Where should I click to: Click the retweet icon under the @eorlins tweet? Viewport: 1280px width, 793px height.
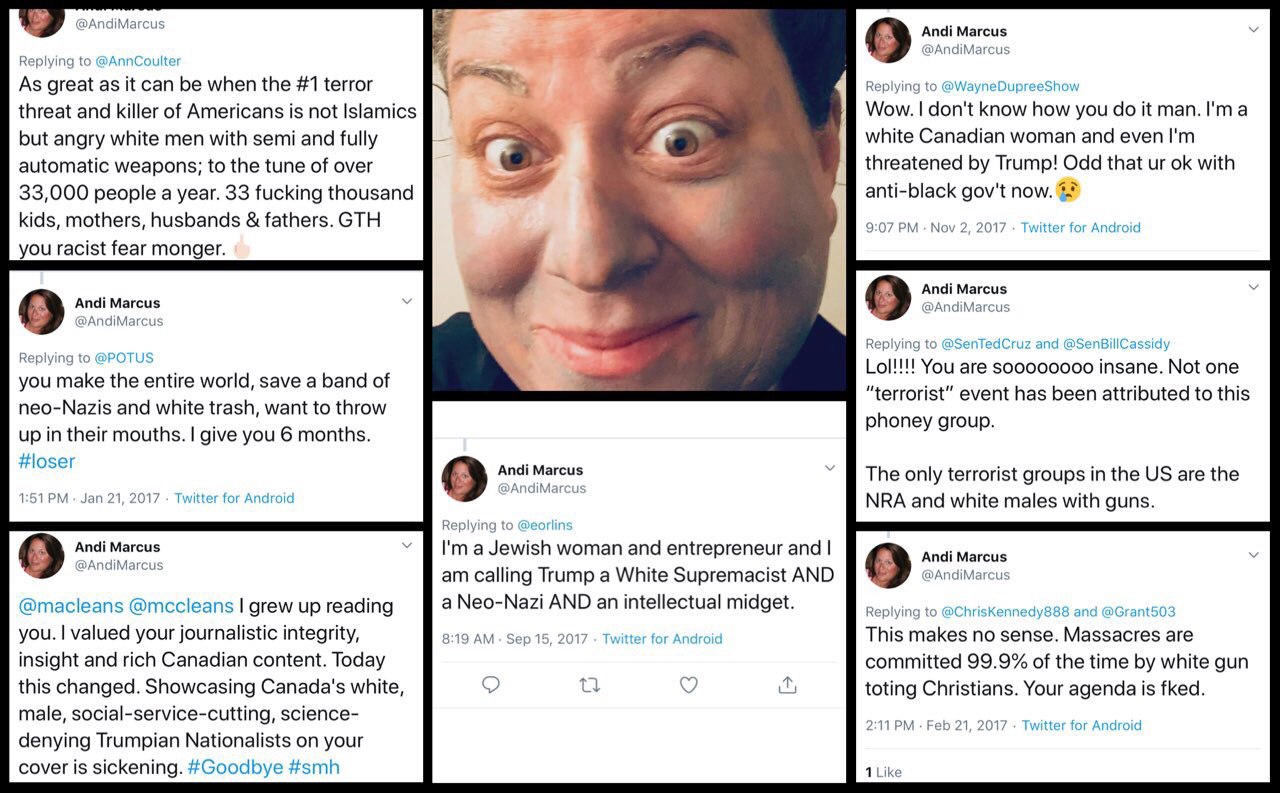590,685
